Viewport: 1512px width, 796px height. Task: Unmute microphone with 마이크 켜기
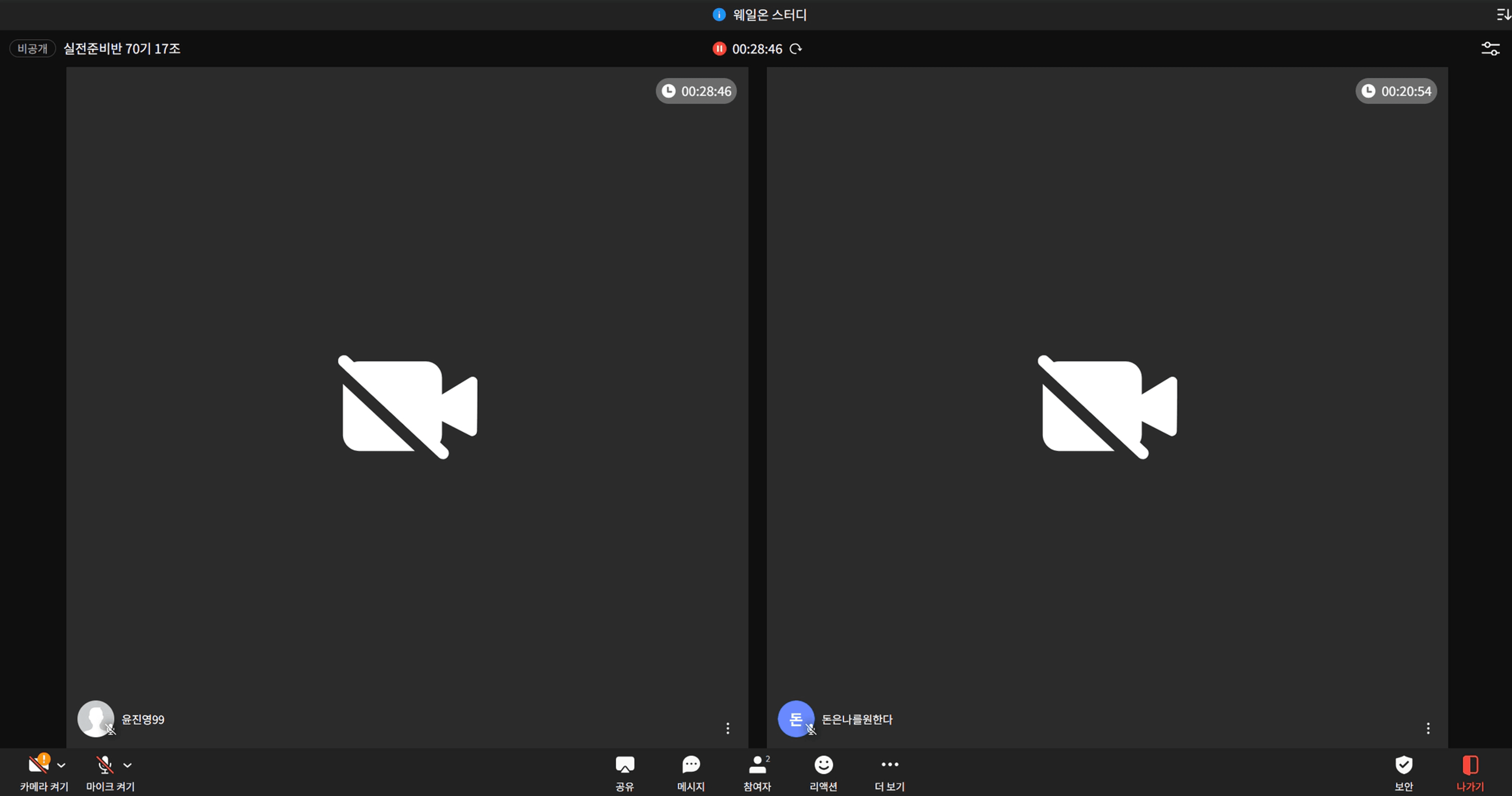[105, 772]
